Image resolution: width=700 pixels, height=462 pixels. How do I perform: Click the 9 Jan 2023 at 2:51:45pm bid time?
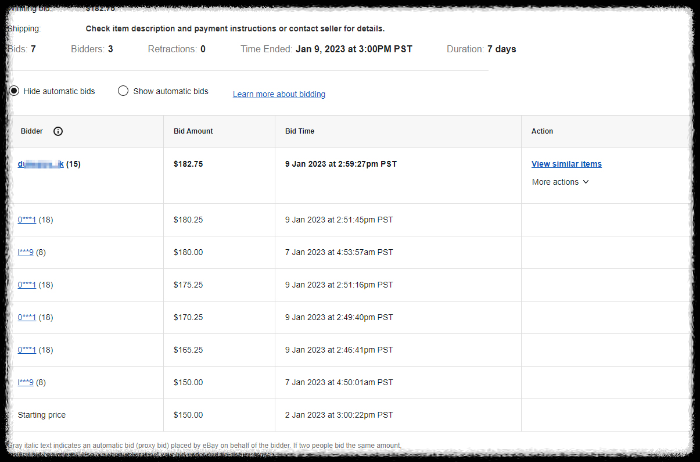click(x=339, y=220)
